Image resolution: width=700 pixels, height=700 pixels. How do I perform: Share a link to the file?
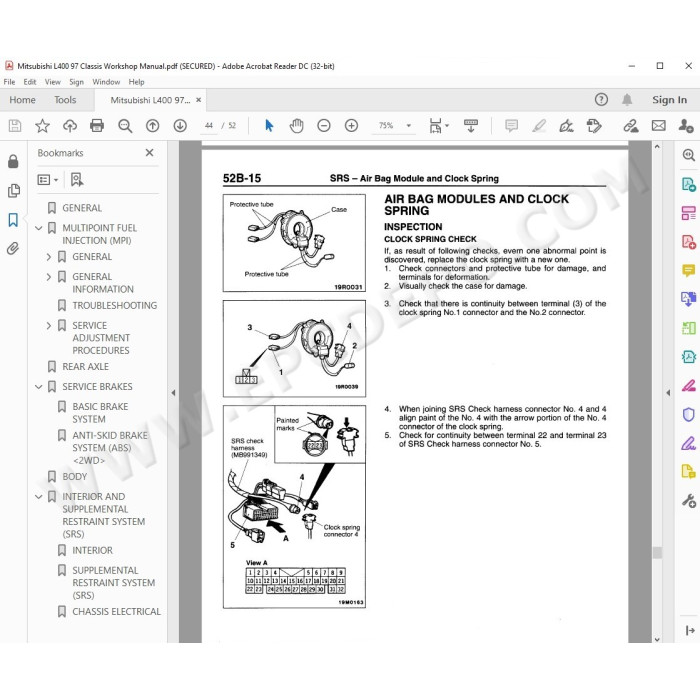(x=631, y=126)
